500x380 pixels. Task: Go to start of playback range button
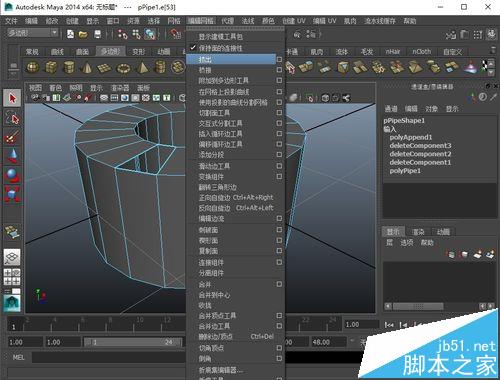click(x=389, y=324)
